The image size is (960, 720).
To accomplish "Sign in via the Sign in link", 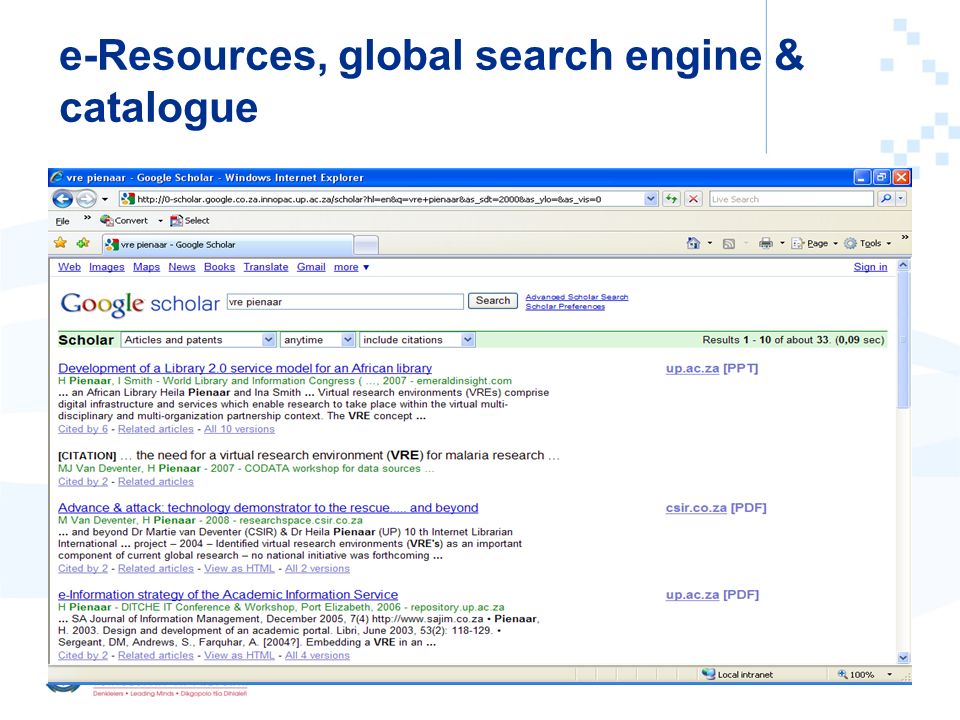I will click(870, 267).
